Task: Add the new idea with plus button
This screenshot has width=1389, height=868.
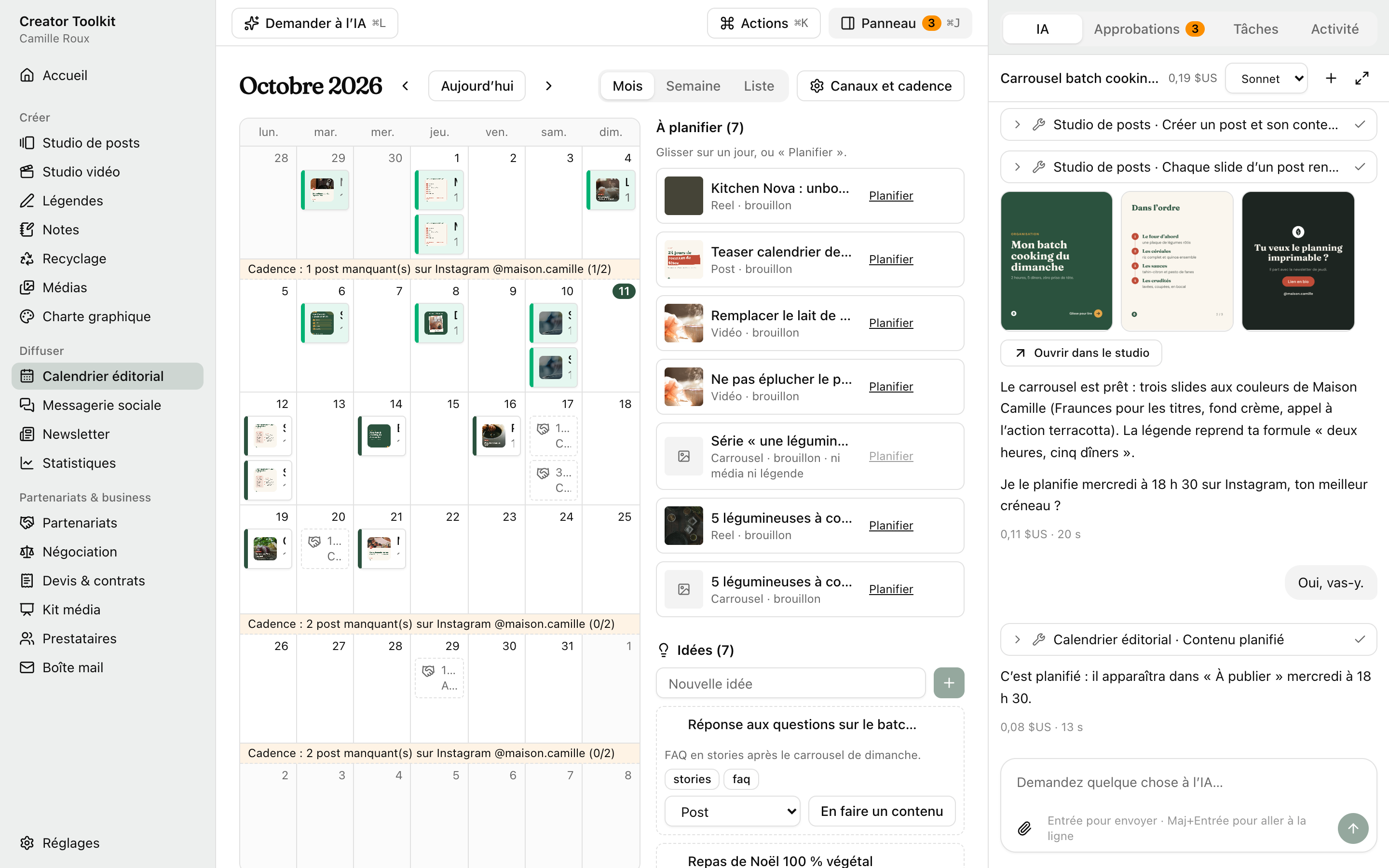Action: (949, 683)
